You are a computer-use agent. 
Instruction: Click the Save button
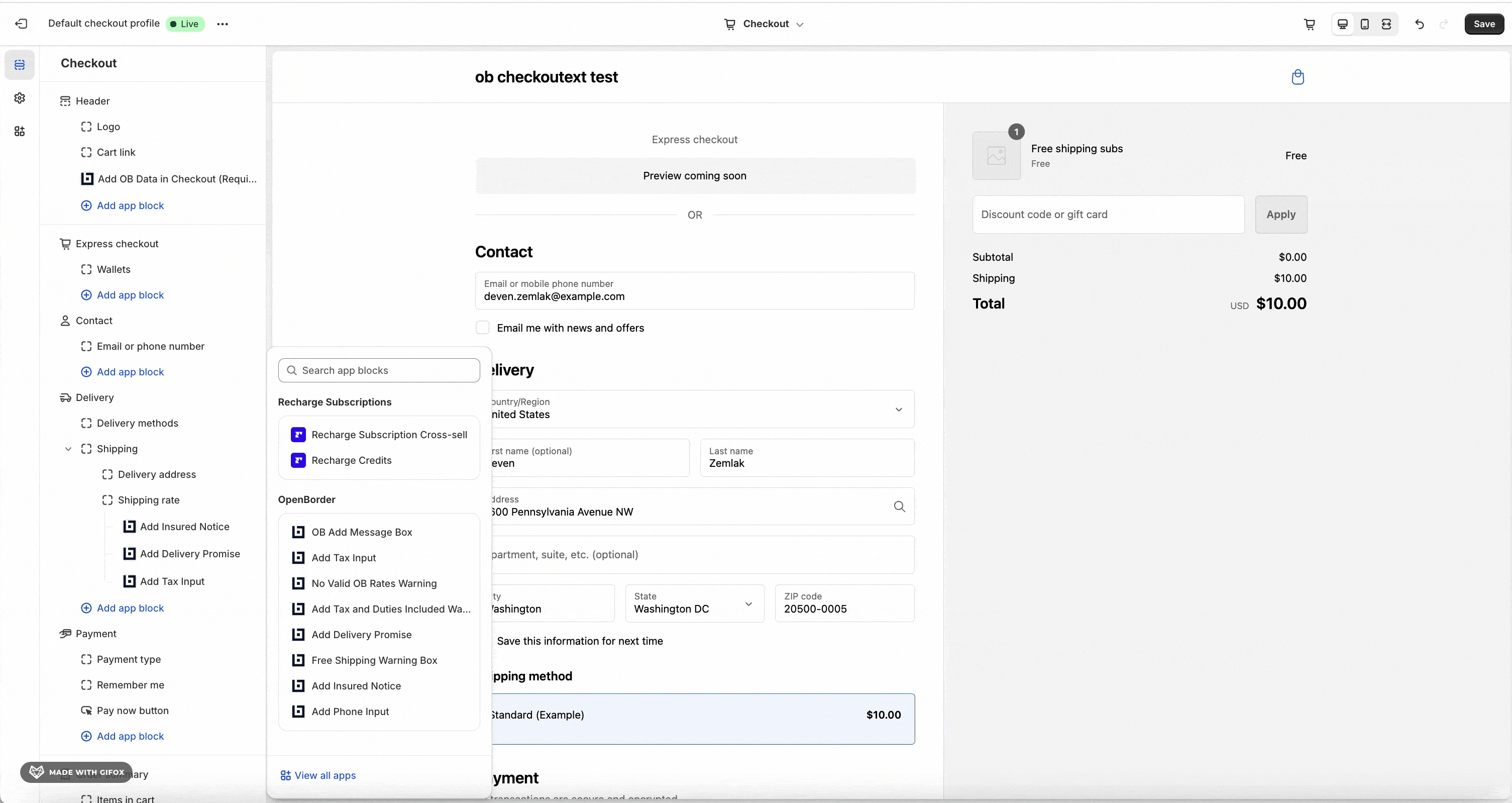[1484, 24]
